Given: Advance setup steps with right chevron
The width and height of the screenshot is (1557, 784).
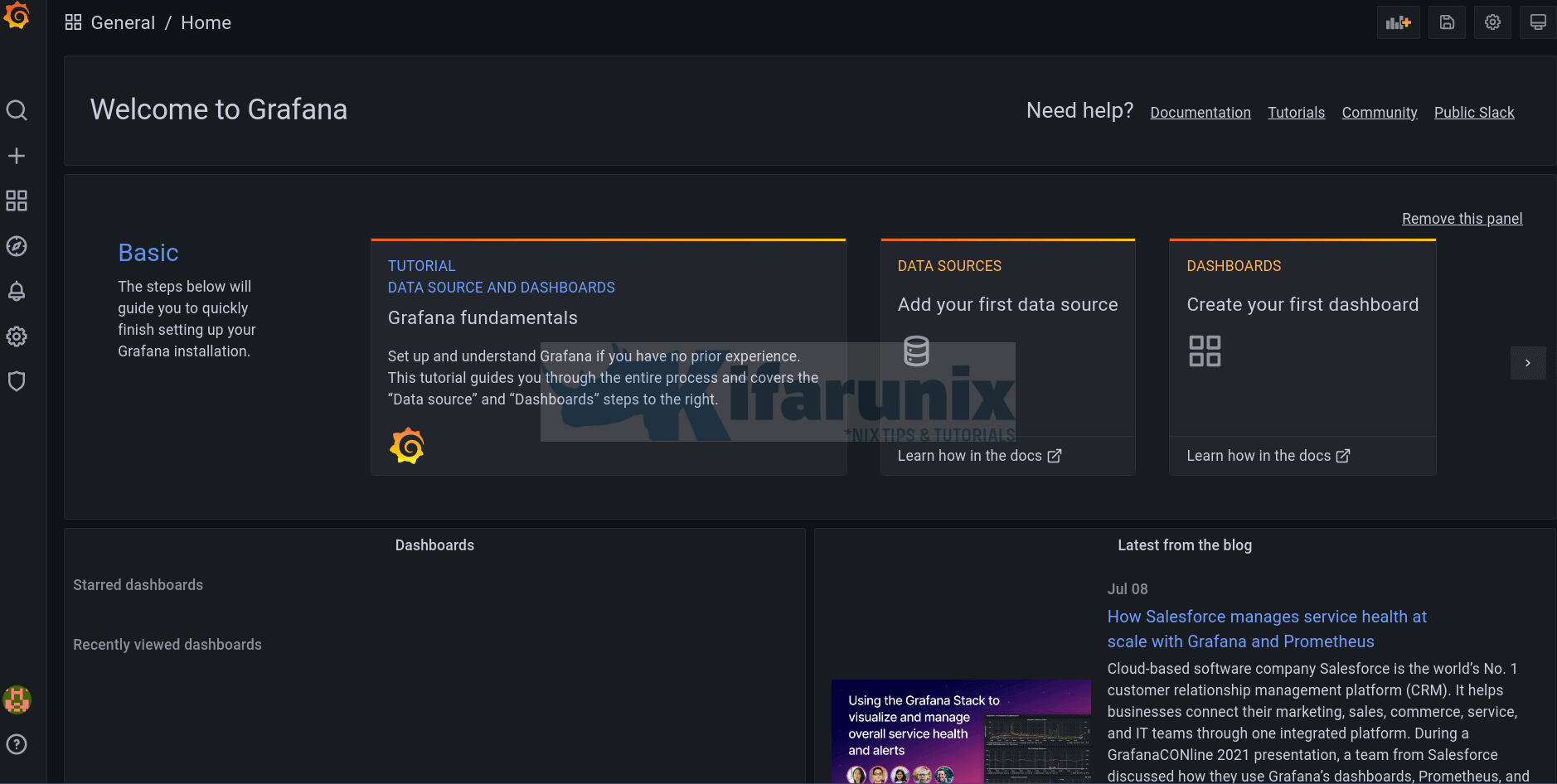Looking at the screenshot, I should 1528,363.
